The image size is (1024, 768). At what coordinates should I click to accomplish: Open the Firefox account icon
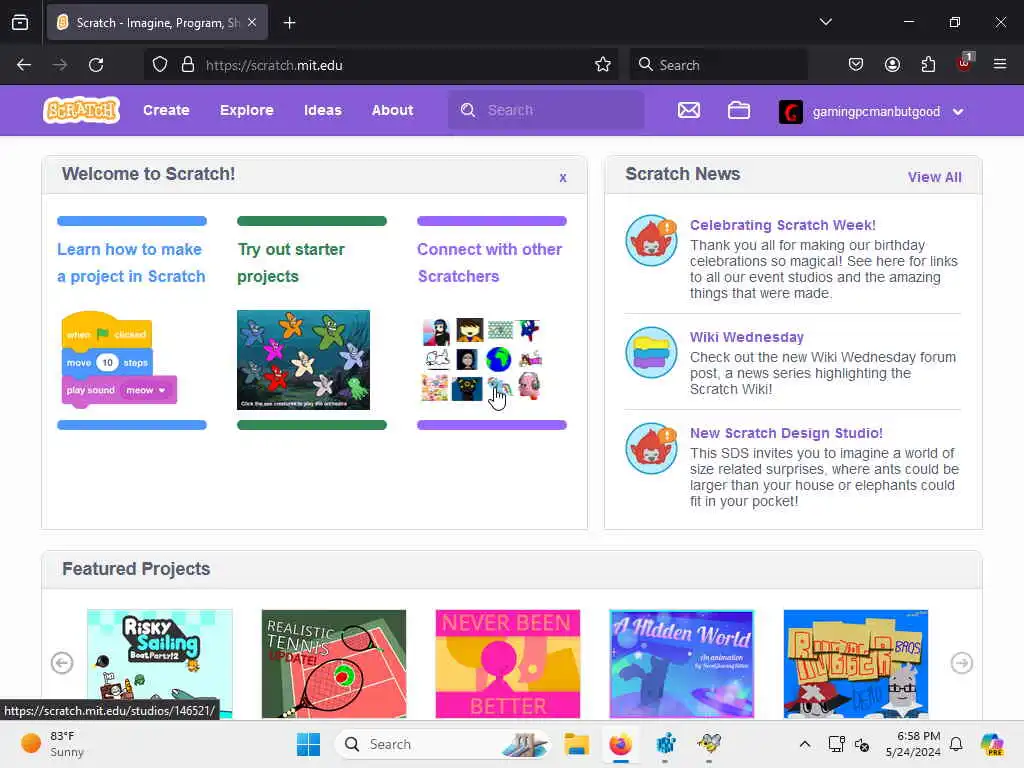[892, 64]
